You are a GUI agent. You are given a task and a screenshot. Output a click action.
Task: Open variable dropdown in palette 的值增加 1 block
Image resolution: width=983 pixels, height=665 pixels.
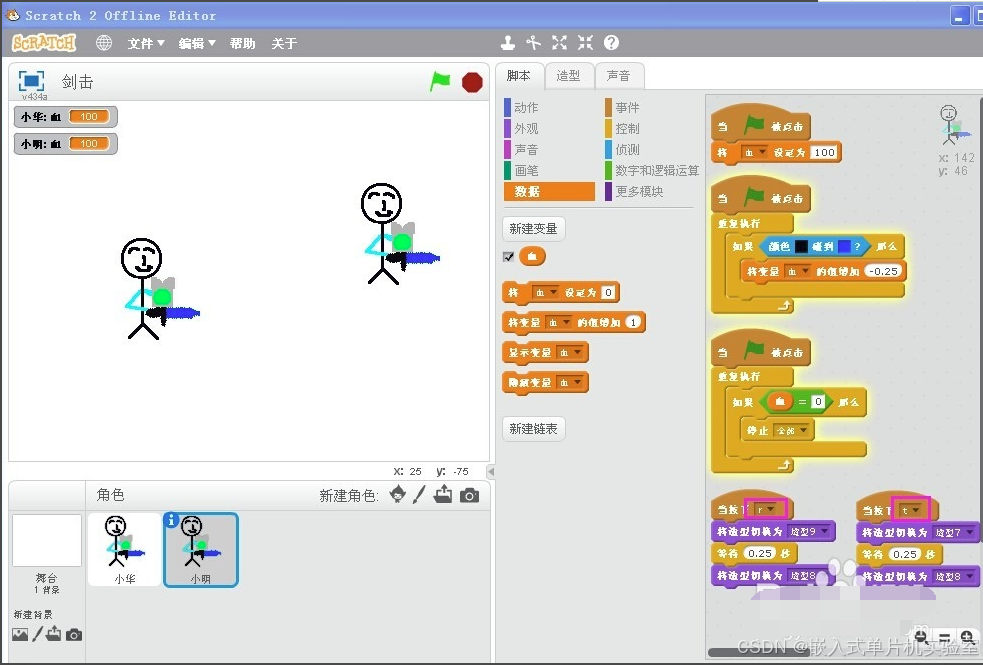point(558,323)
